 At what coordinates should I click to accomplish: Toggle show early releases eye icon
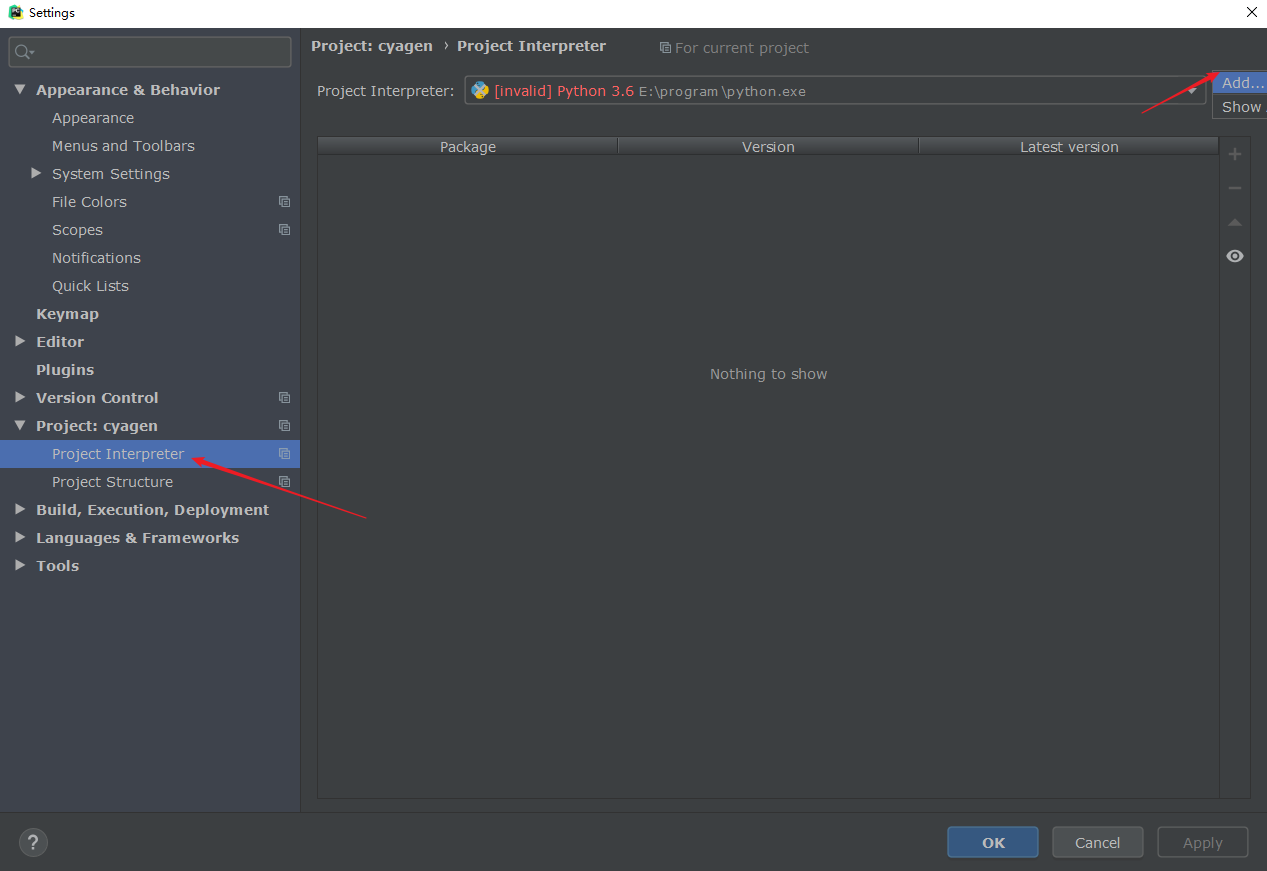pyautogui.click(x=1235, y=256)
